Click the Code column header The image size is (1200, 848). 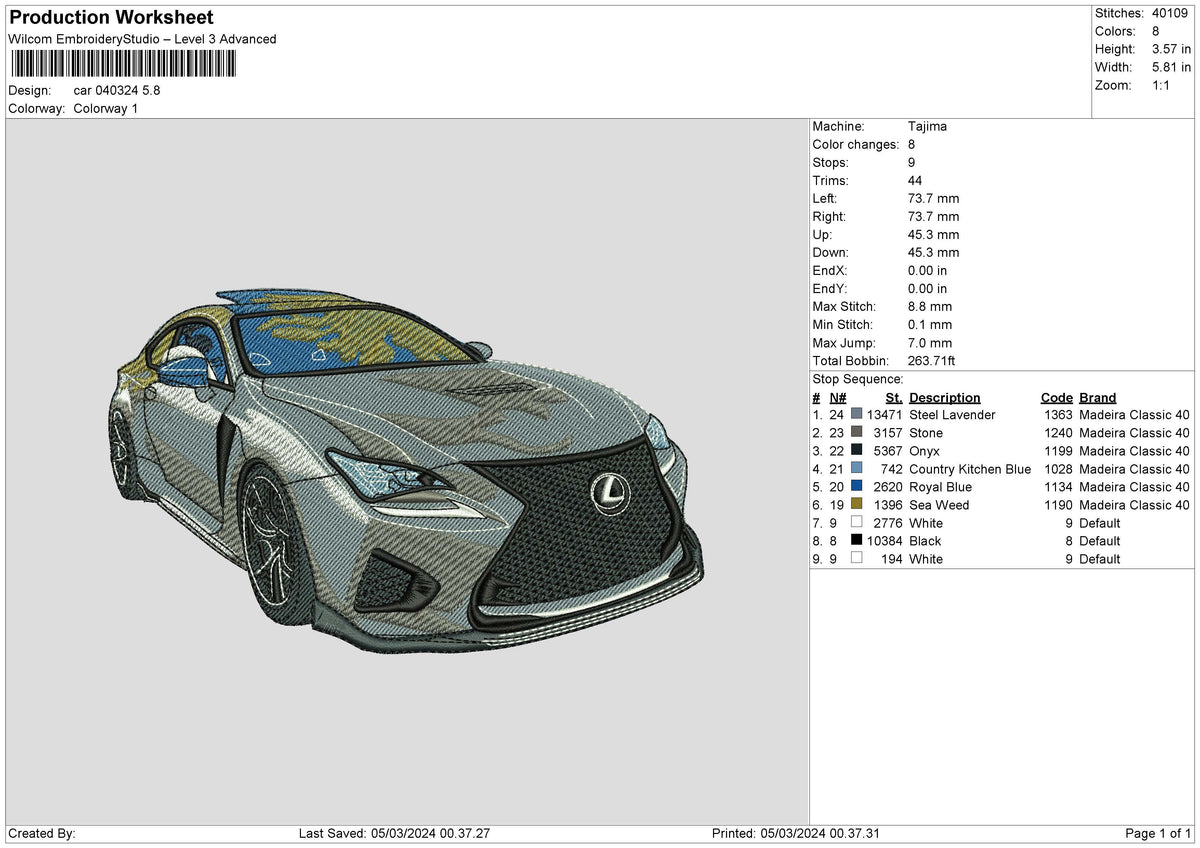click(x=1056, y=397)
